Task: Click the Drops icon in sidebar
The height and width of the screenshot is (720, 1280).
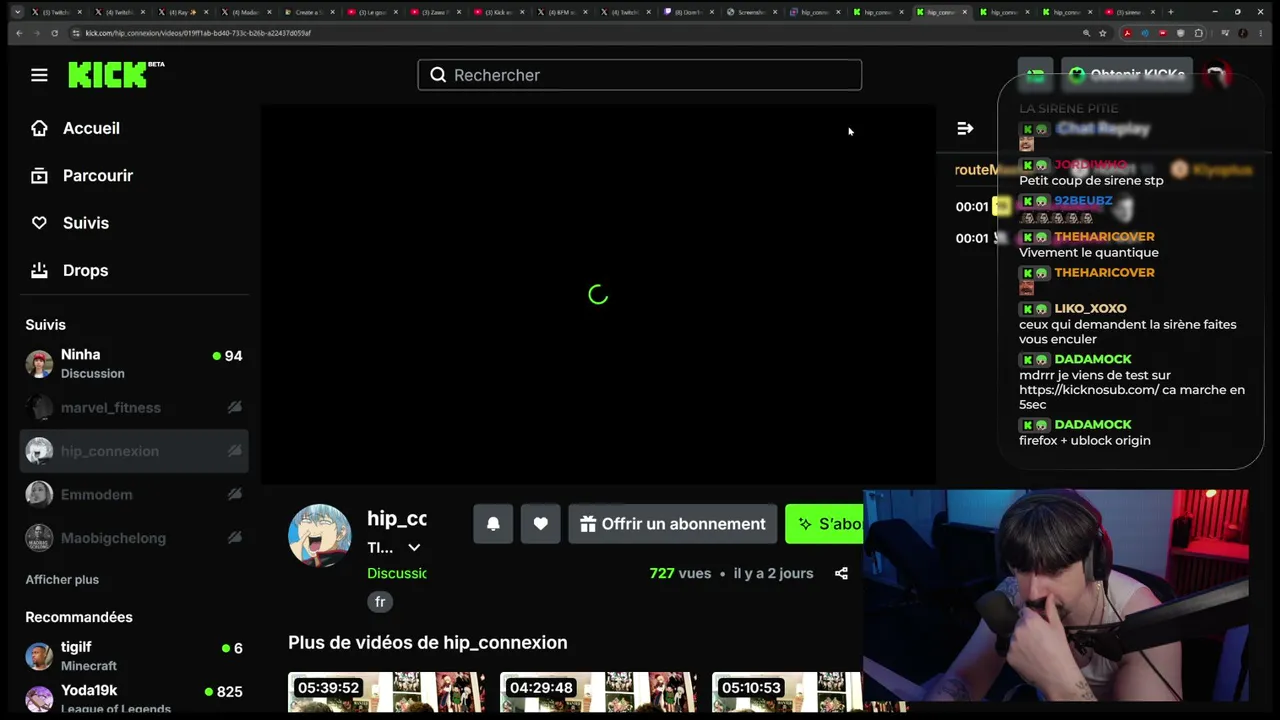Action: (39, 270)
